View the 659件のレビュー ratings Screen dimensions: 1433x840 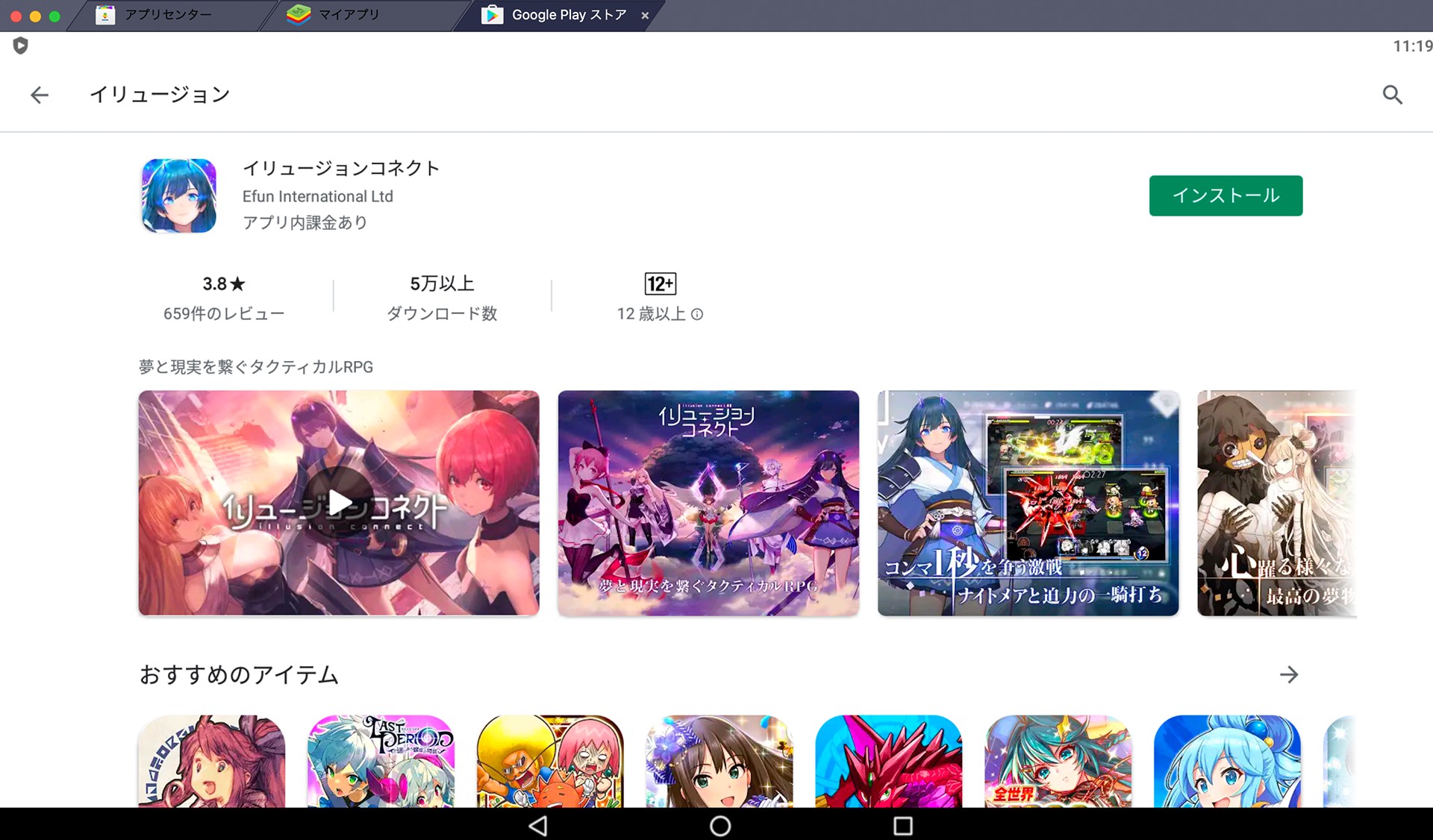[x=224, y=313]
